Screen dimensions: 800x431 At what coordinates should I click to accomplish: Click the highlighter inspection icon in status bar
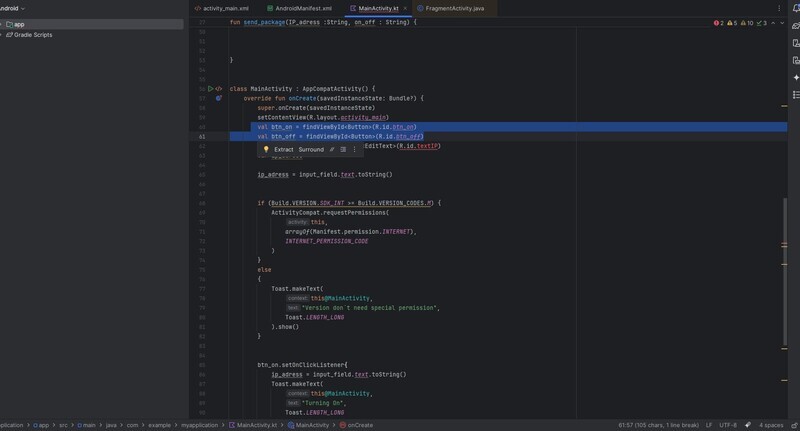point(748,425)
